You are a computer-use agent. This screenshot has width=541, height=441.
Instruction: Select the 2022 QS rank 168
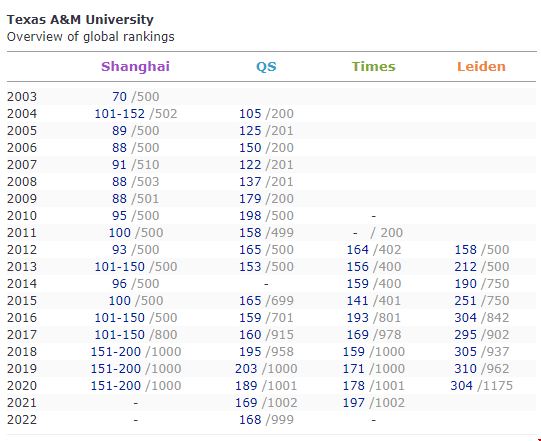click(x=250, y=420)
